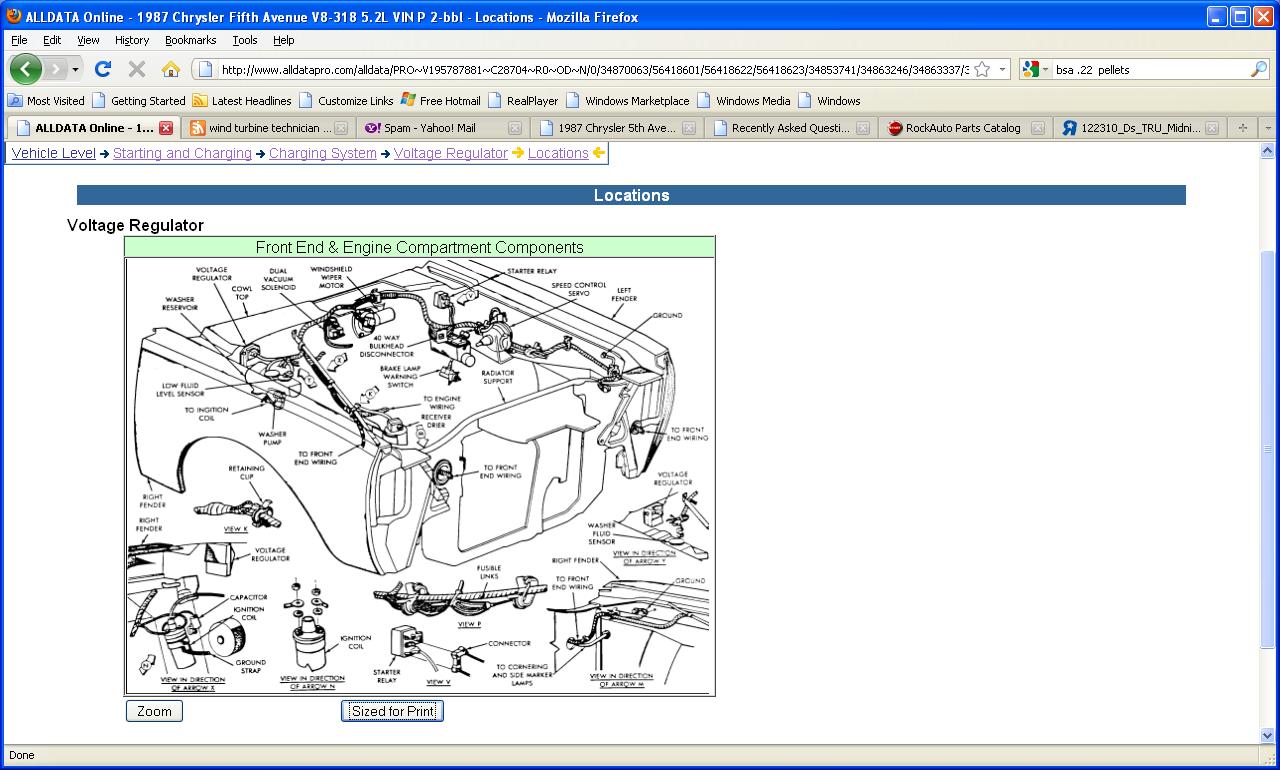Click the search magnifier icon
1280x770 pixels.
1258,70
